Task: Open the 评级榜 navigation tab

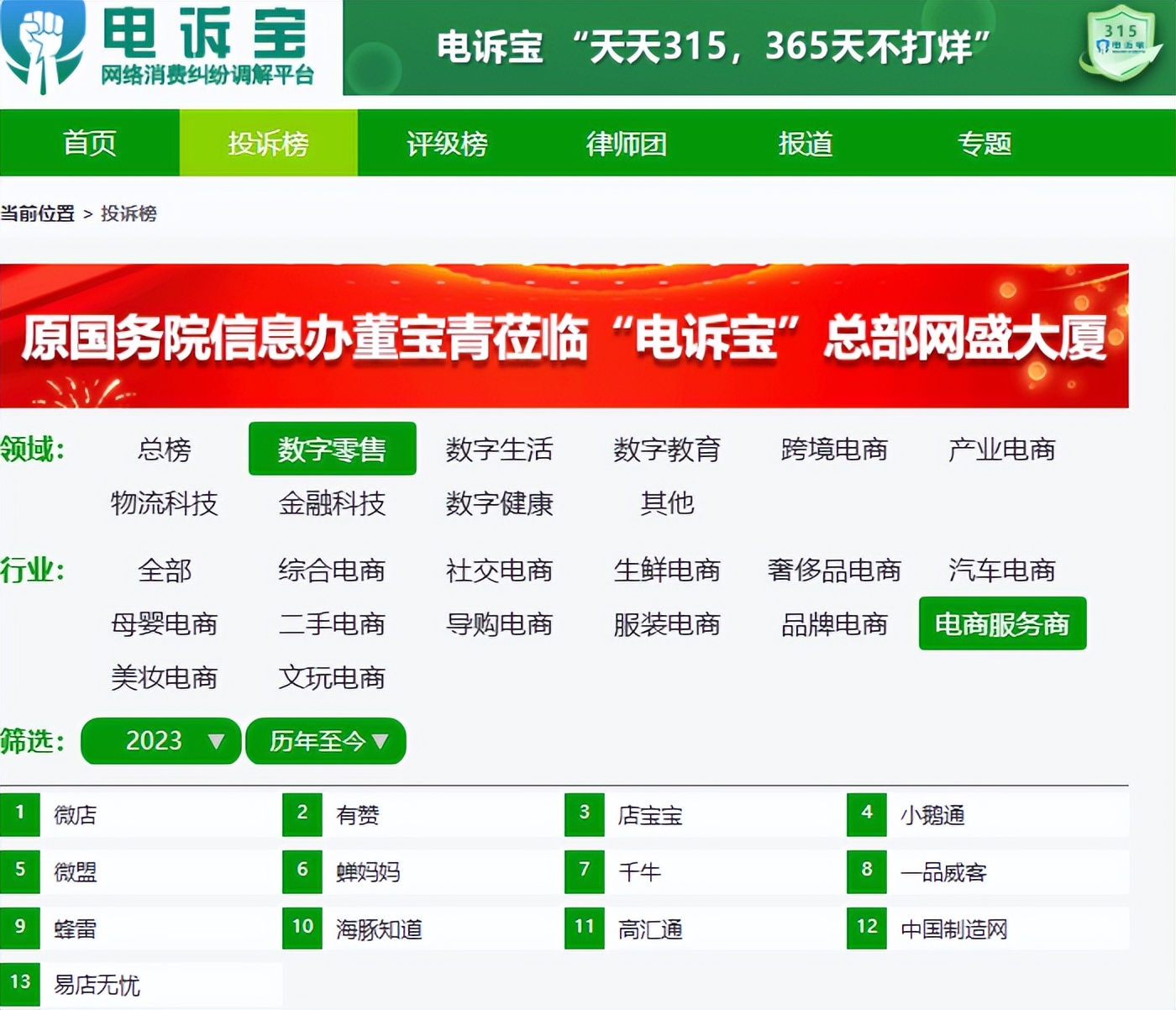Action: [447, 143]
